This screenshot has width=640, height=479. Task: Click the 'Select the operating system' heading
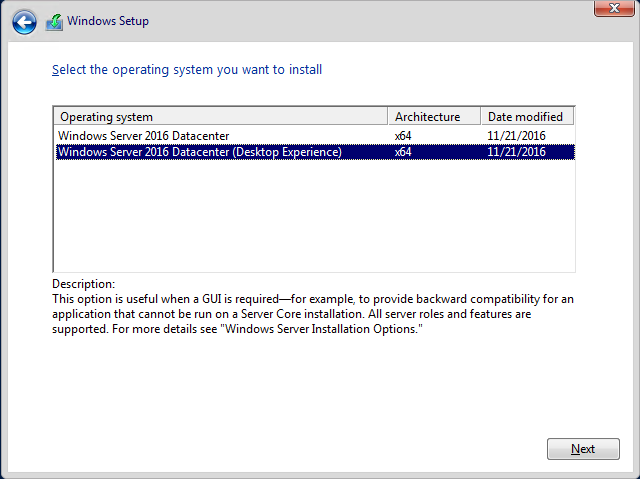pyautogui.click(x=187, y=70)
